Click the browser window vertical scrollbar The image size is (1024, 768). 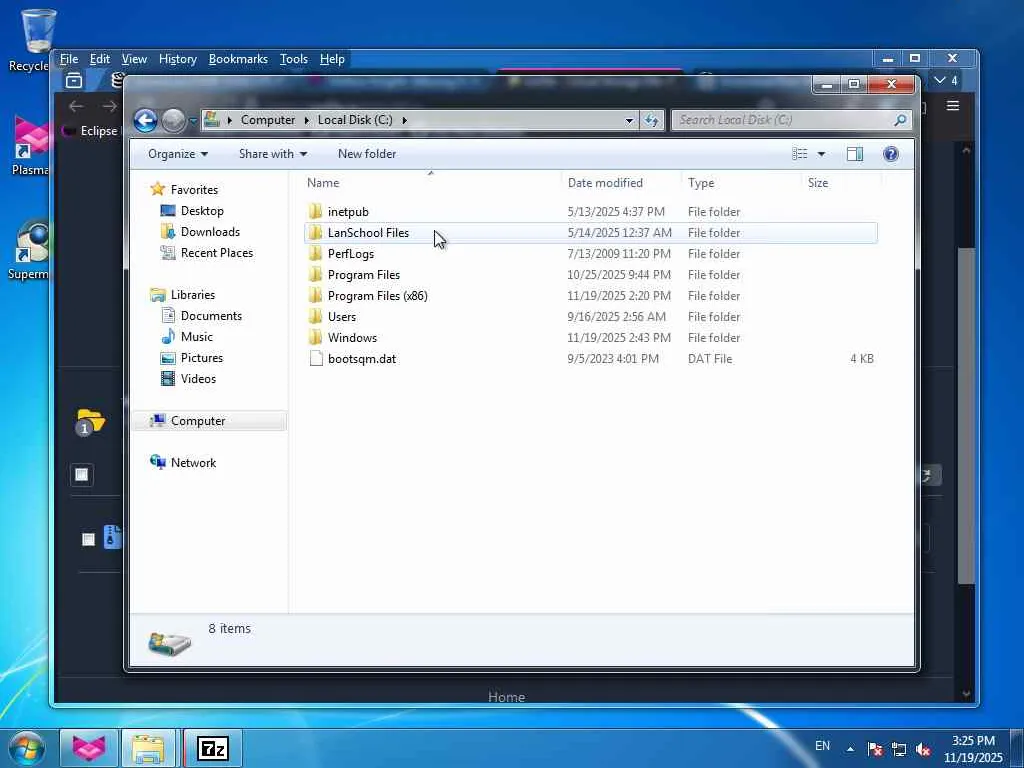966,418
